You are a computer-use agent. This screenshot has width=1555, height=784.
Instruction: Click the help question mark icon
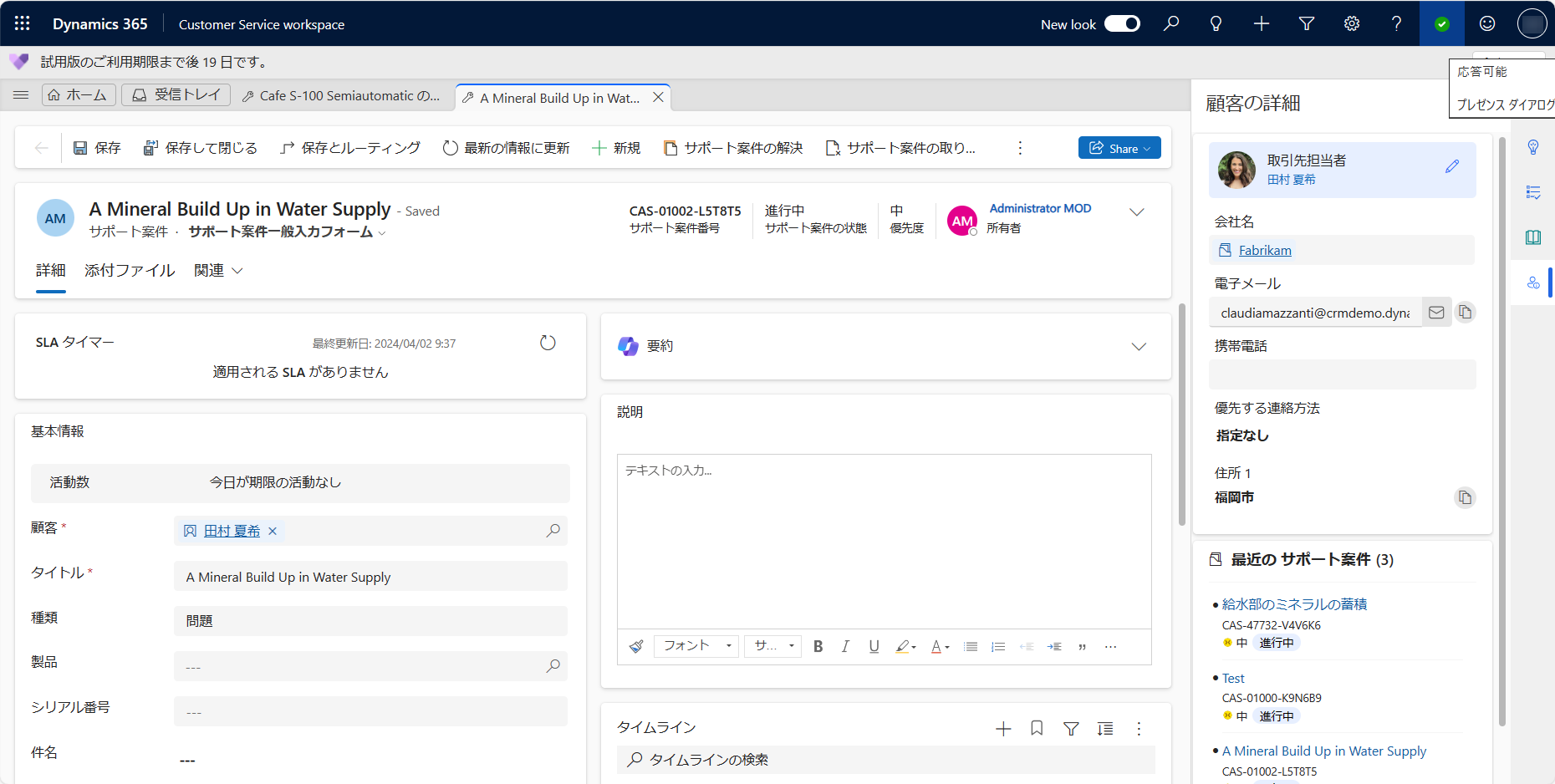[1396, 23]
